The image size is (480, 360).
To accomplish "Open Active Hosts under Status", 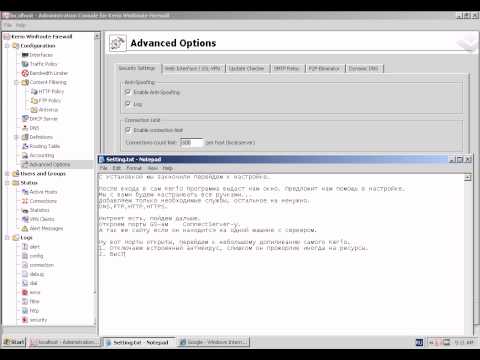I will click(x=39, y=192).
